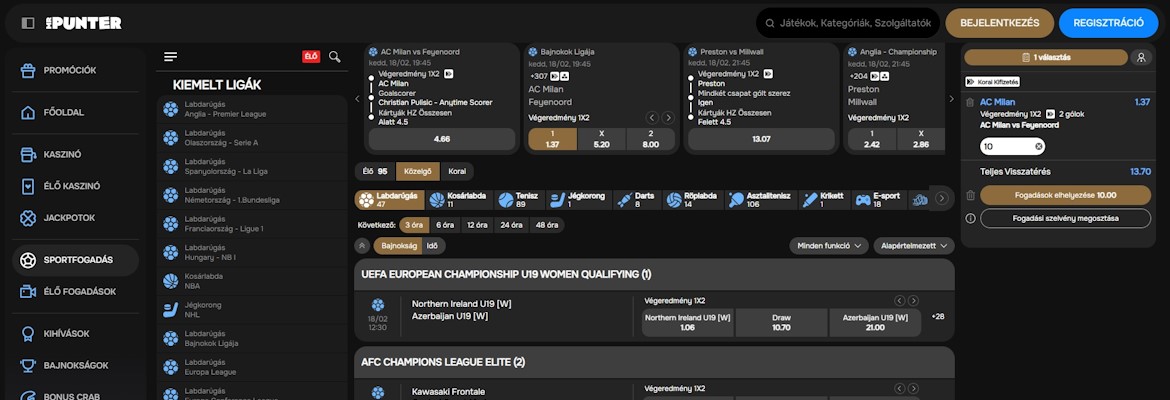The height and width of the screenshot is (400, 1170).
Task: Select the E-sport filter
Action: click(878, 200)
